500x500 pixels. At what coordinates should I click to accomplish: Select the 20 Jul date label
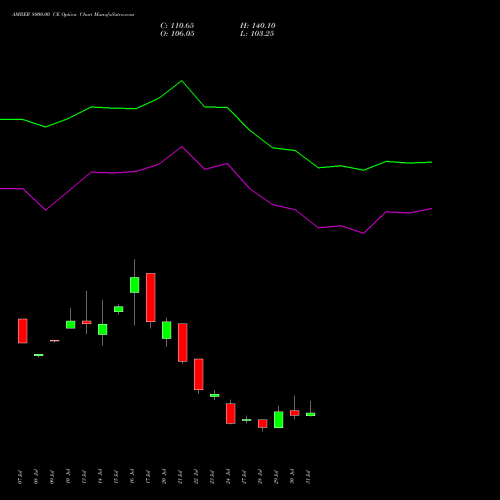point(164,477)
